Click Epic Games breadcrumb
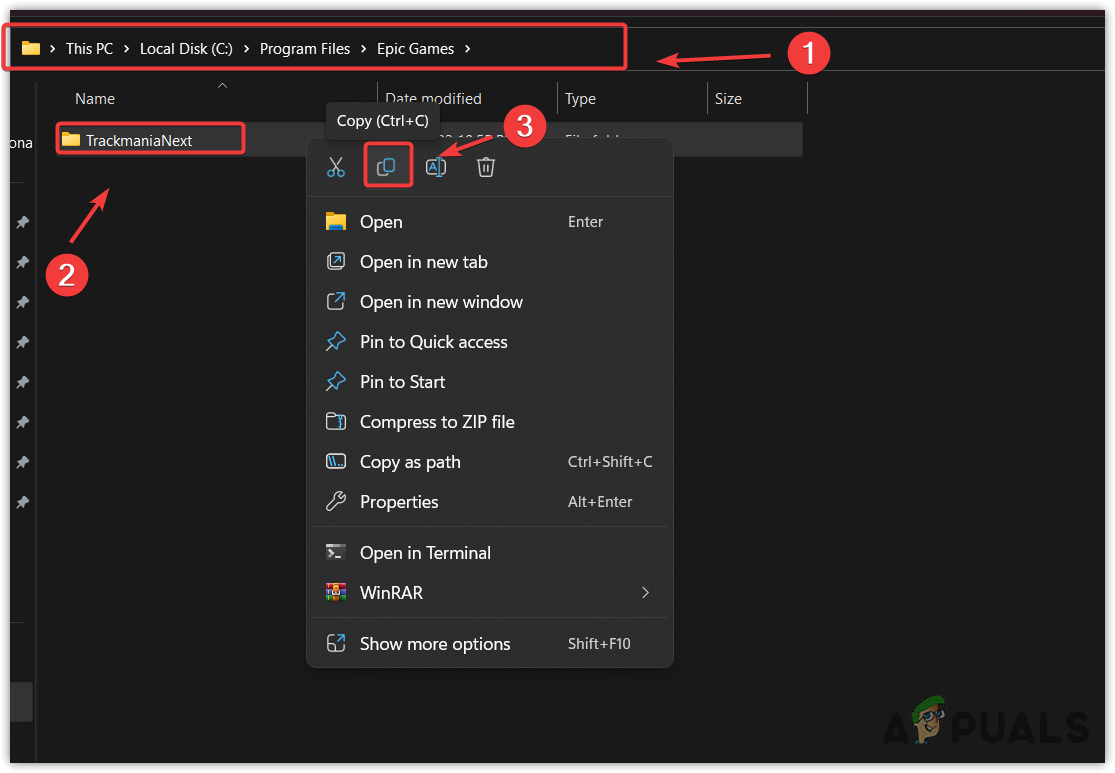The image size is (1115, 773). pos(415,49)
